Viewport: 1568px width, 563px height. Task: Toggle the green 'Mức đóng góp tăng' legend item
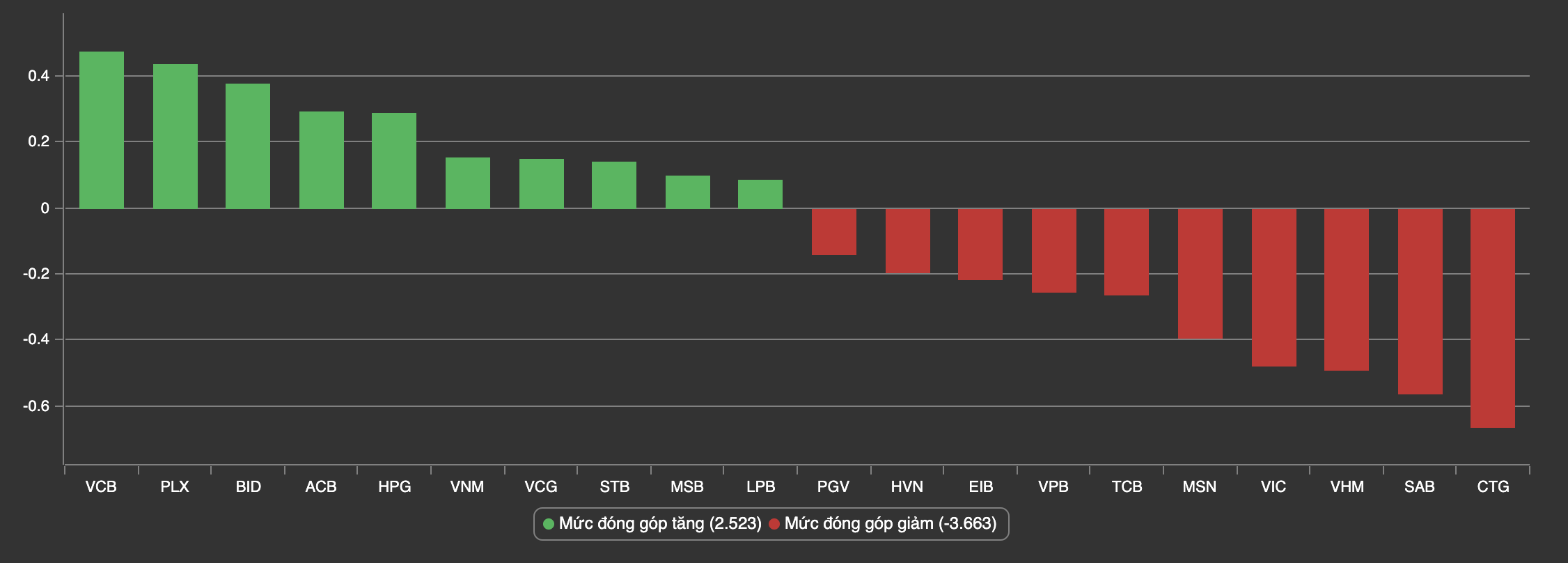pyautogui.click(x=652, y=523)
